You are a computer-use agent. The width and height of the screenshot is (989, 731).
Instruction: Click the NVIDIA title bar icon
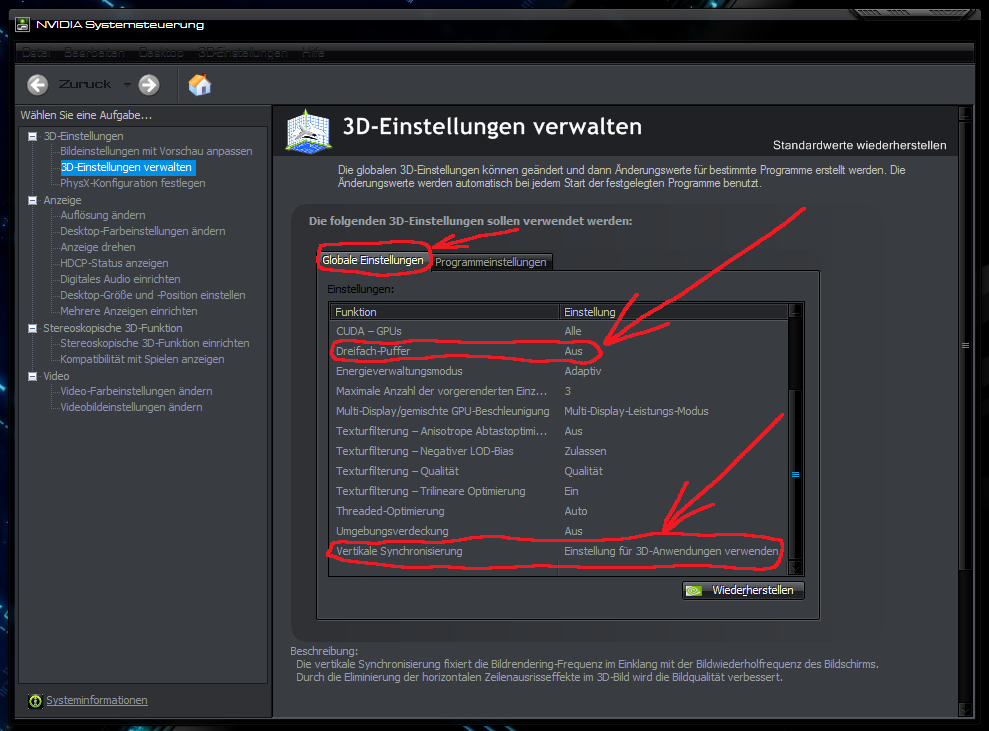23,25
